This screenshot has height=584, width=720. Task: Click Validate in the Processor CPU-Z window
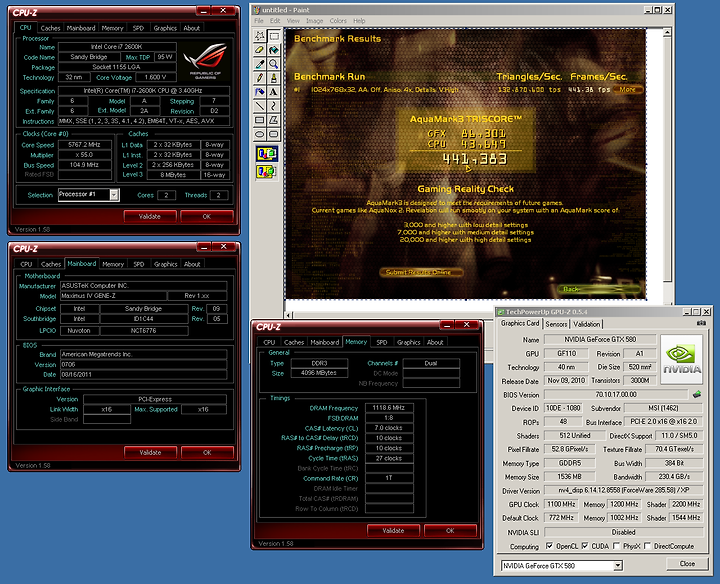150,216
